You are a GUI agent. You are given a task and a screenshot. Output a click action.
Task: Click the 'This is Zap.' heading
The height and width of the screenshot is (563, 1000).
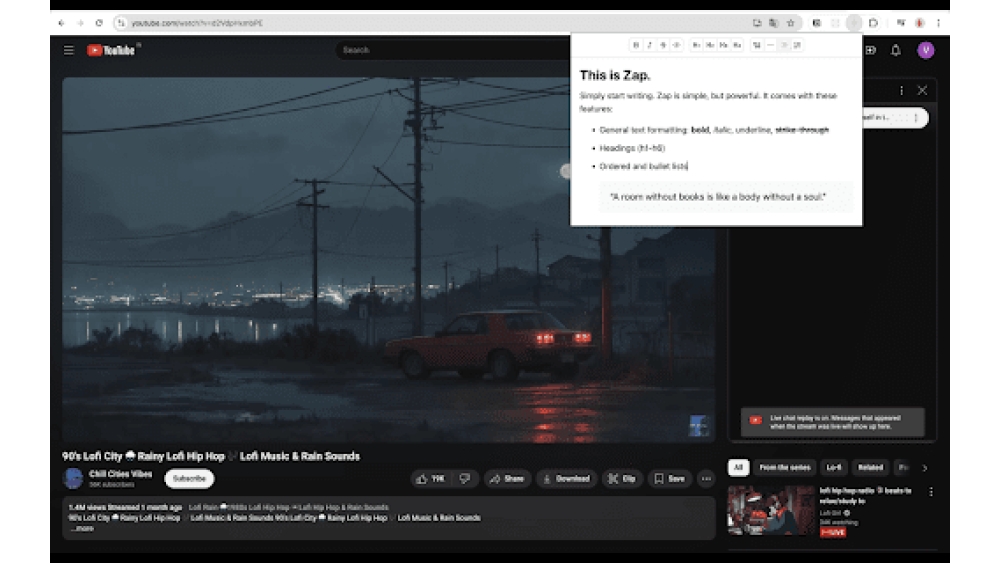615,75
